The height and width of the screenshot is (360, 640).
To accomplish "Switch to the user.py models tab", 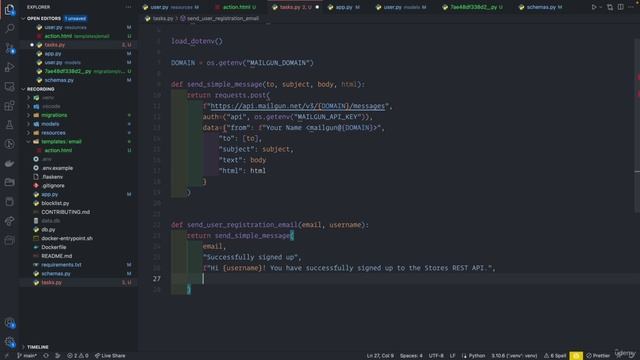I will [400, 7].
